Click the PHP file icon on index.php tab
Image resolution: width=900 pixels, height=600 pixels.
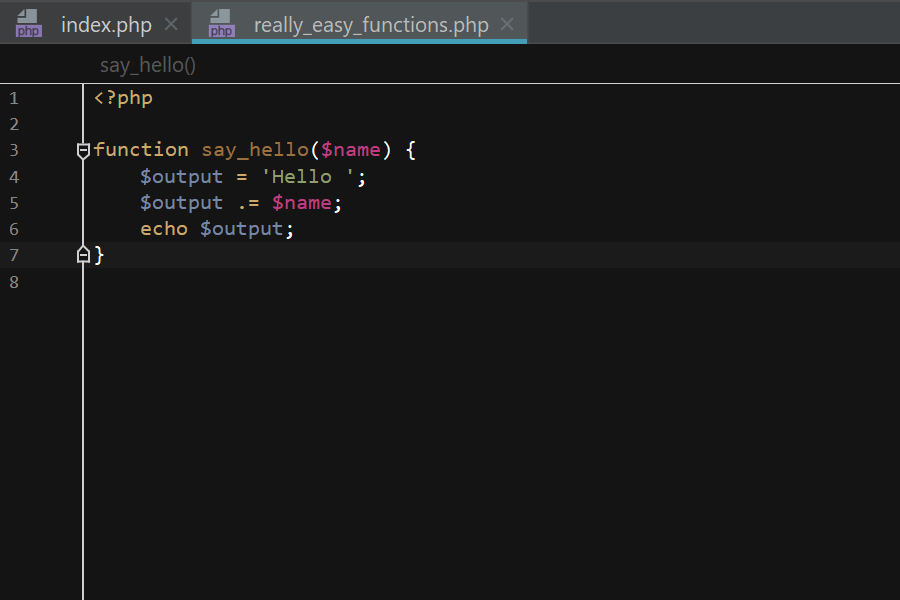29,24
